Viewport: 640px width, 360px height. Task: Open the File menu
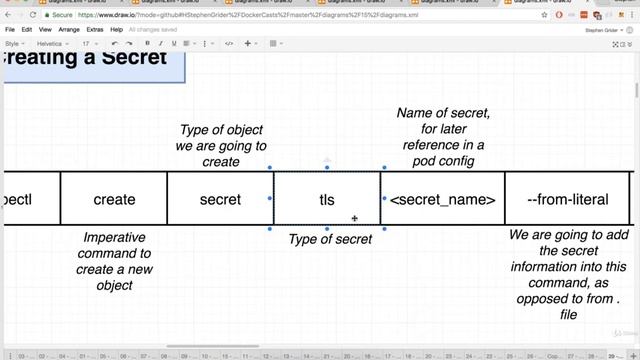pyautogui.click(x=10, y=29)
